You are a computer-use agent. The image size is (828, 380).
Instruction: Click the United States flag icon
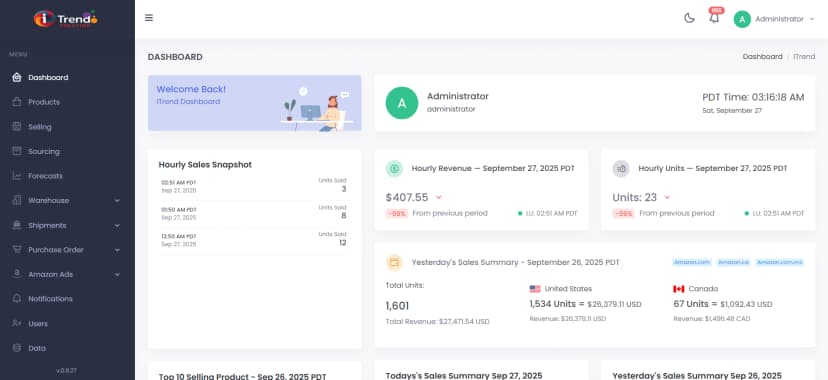pos(535,289)
